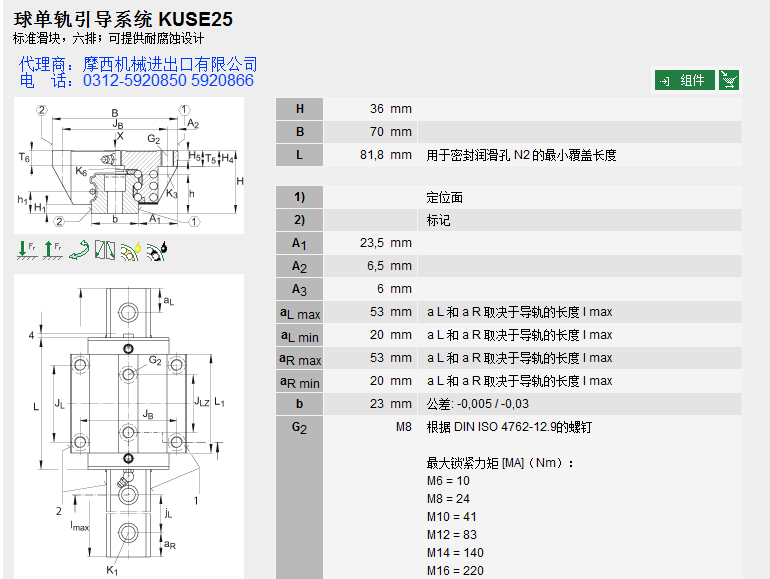
Task: Click the 定位面 description in row 1)
Action: [445, 197]
